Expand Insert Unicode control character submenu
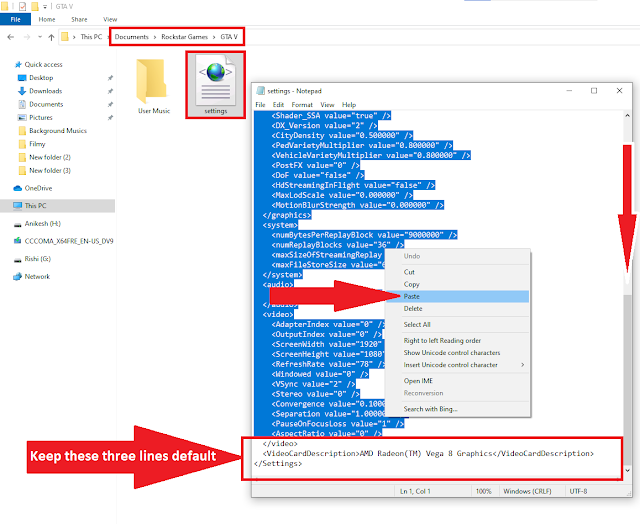The image size is (640, 524). click(x=457, y=365)
